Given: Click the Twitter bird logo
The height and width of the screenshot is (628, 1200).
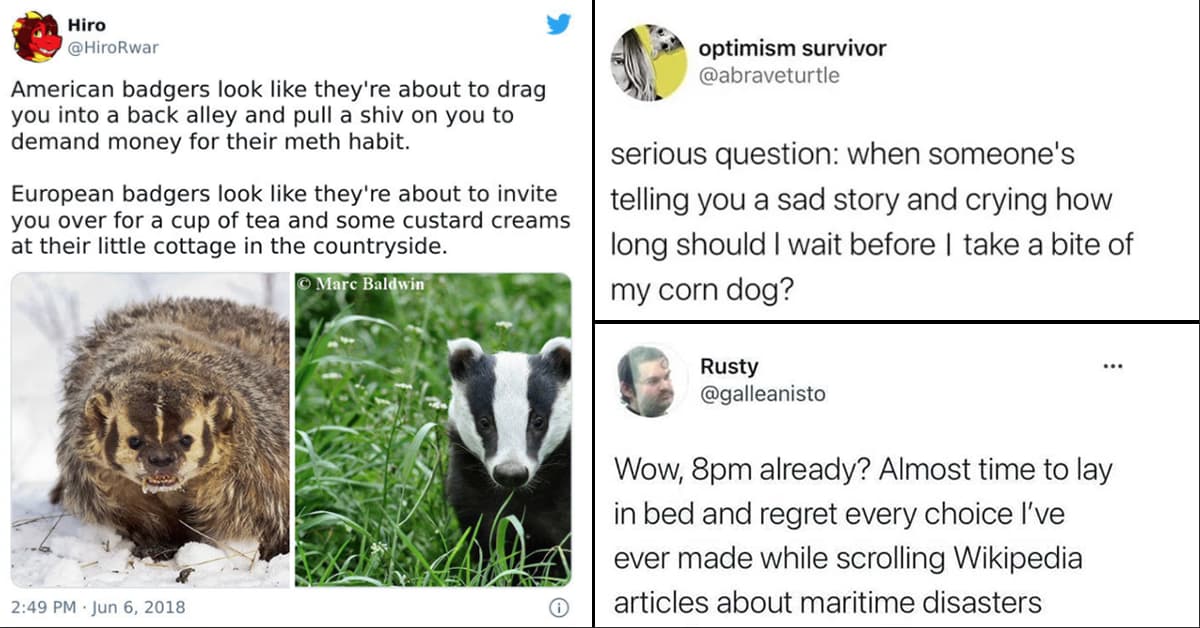Looking at the screenshot, I should click(x=558, y=25).
